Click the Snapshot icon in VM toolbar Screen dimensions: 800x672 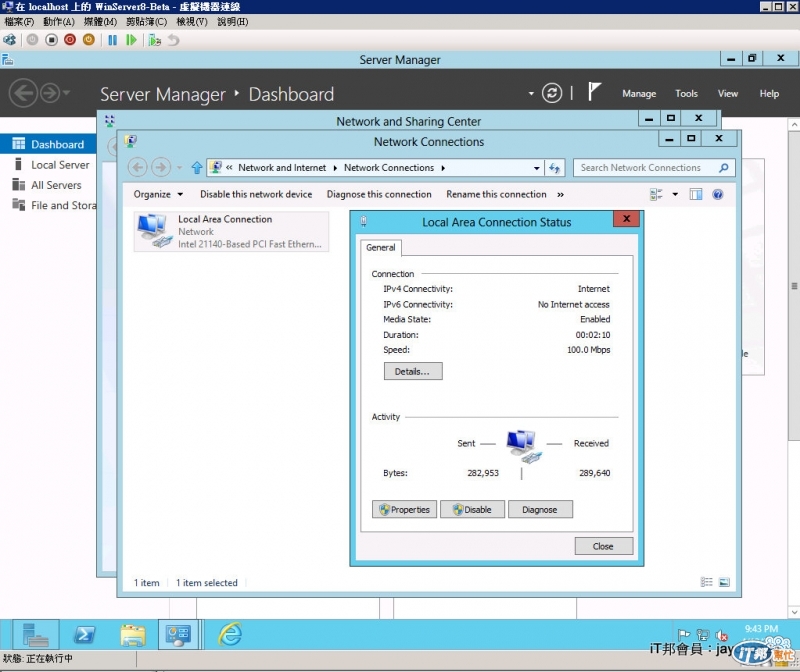click(x=155, y=40)
